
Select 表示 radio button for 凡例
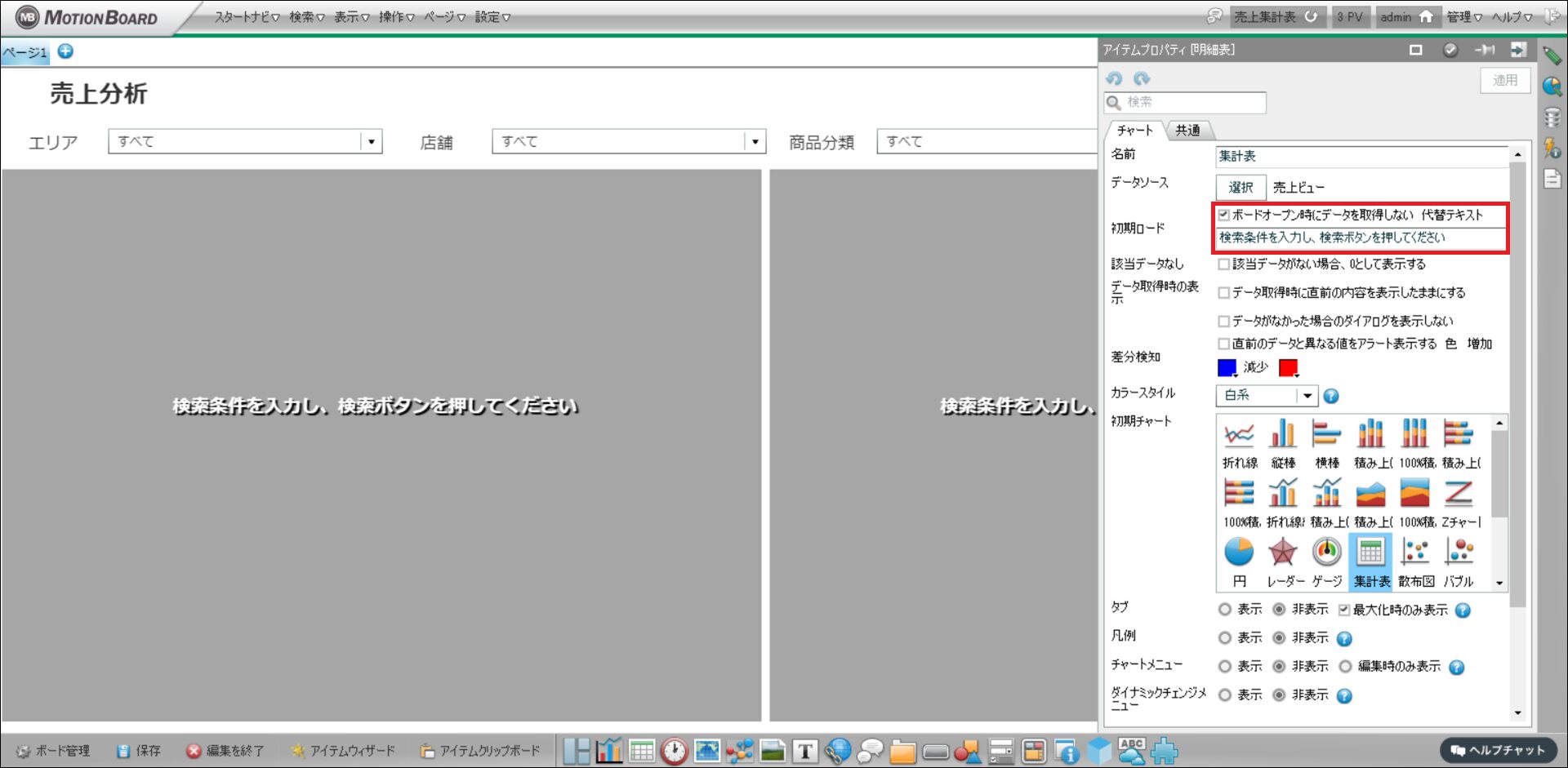point(1225,638)
